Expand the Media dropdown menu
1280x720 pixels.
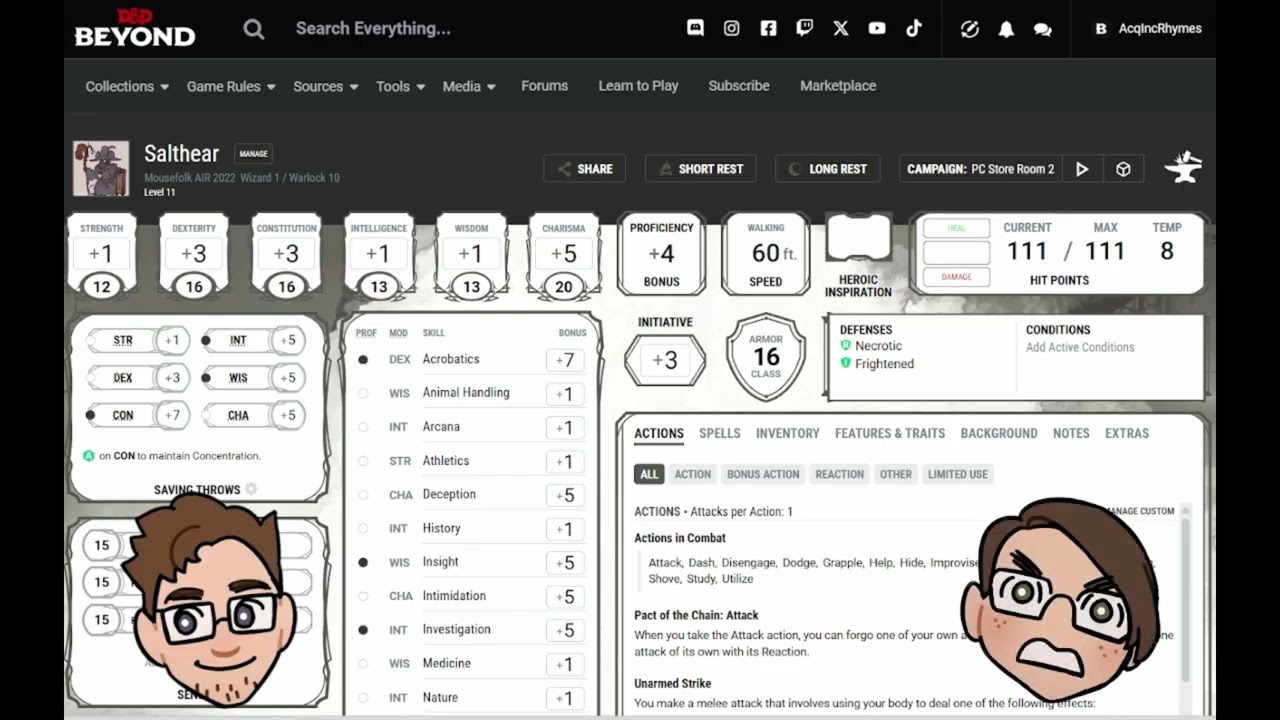pos(470,86)
